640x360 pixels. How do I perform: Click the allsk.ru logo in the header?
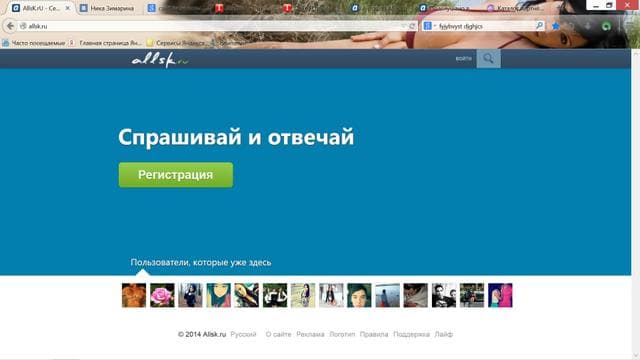pos(160,60)
